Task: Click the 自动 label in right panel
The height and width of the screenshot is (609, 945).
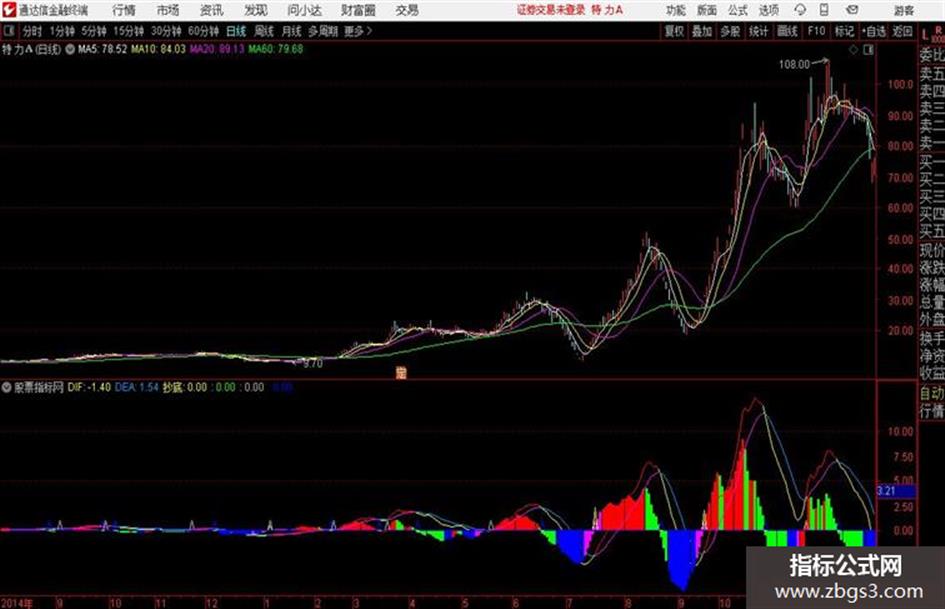Action: 932,393
